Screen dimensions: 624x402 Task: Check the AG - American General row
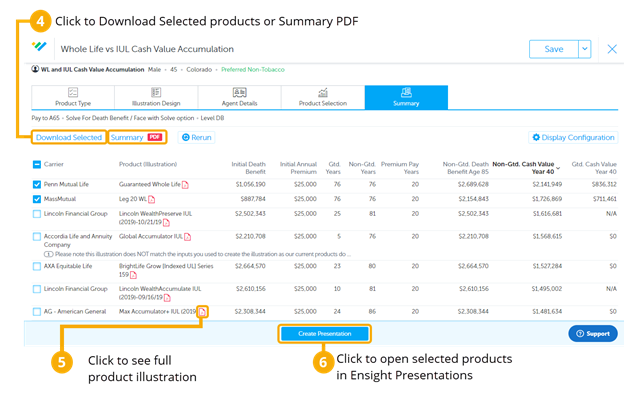(37, 312)
